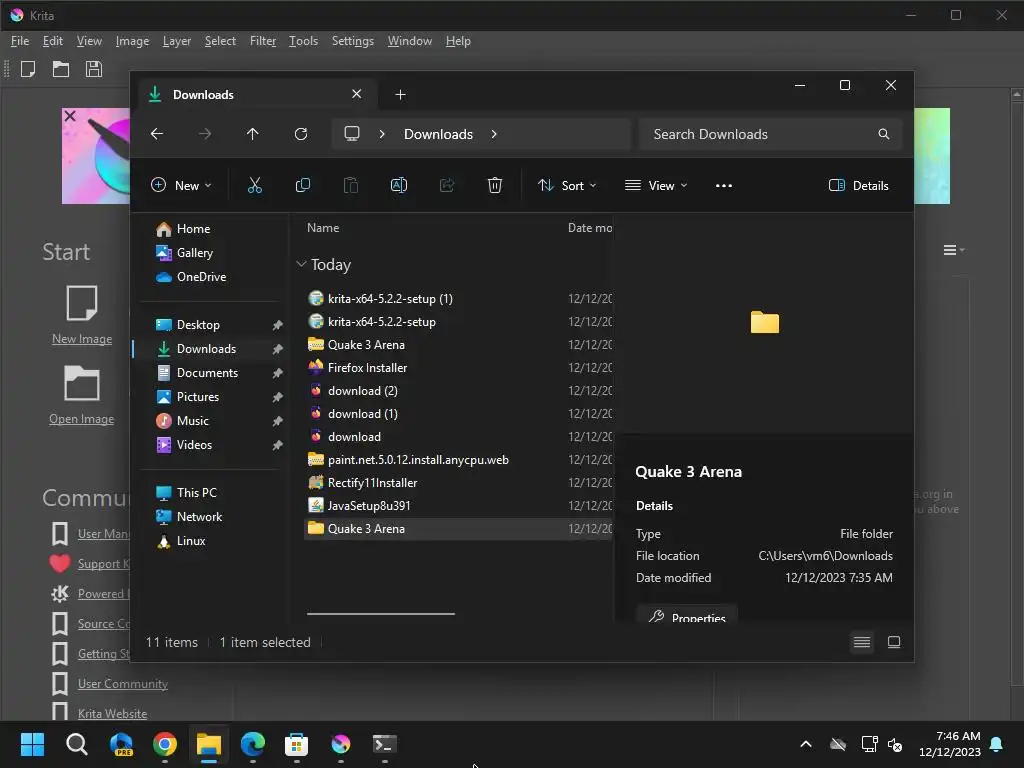Screen dimensions: 1024x768
Task: Click the forward arrow in Explorer navigation
Action: pos(205,134)
